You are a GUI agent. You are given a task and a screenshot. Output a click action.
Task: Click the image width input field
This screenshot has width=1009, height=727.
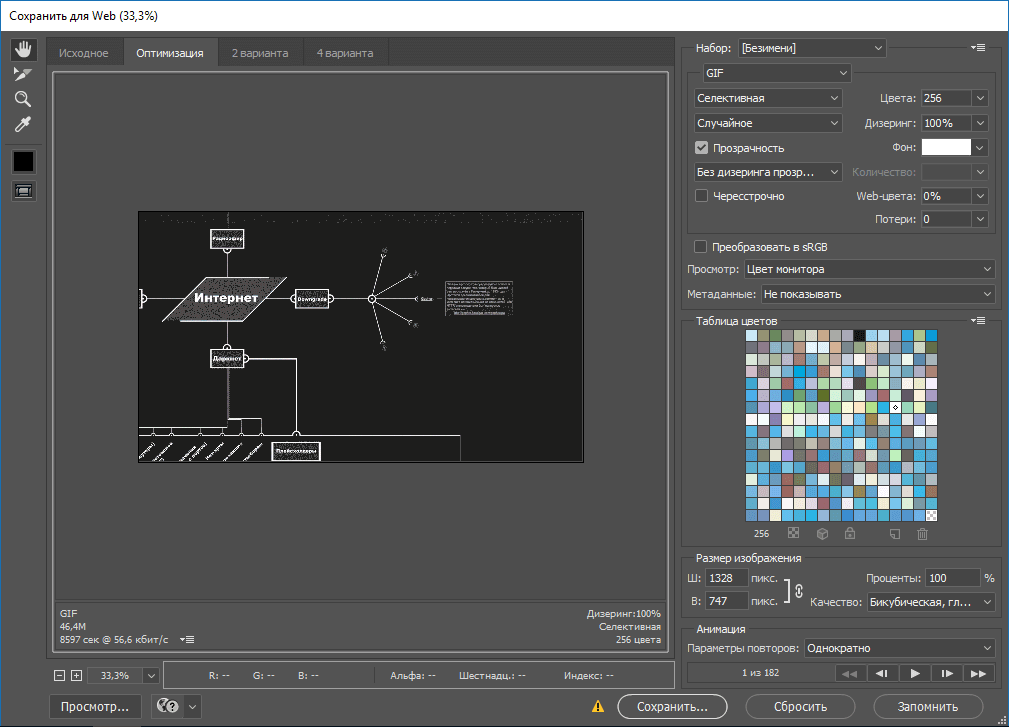coord(727,578)
